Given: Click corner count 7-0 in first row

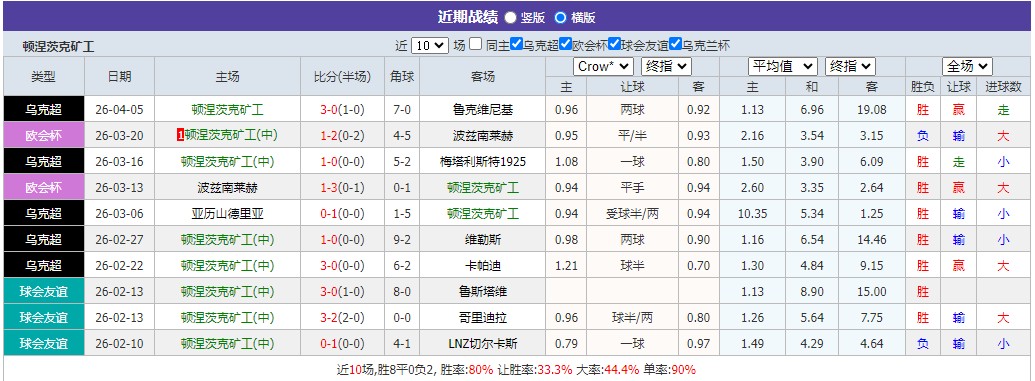Looking at the screenshot, I should [402, 110].
